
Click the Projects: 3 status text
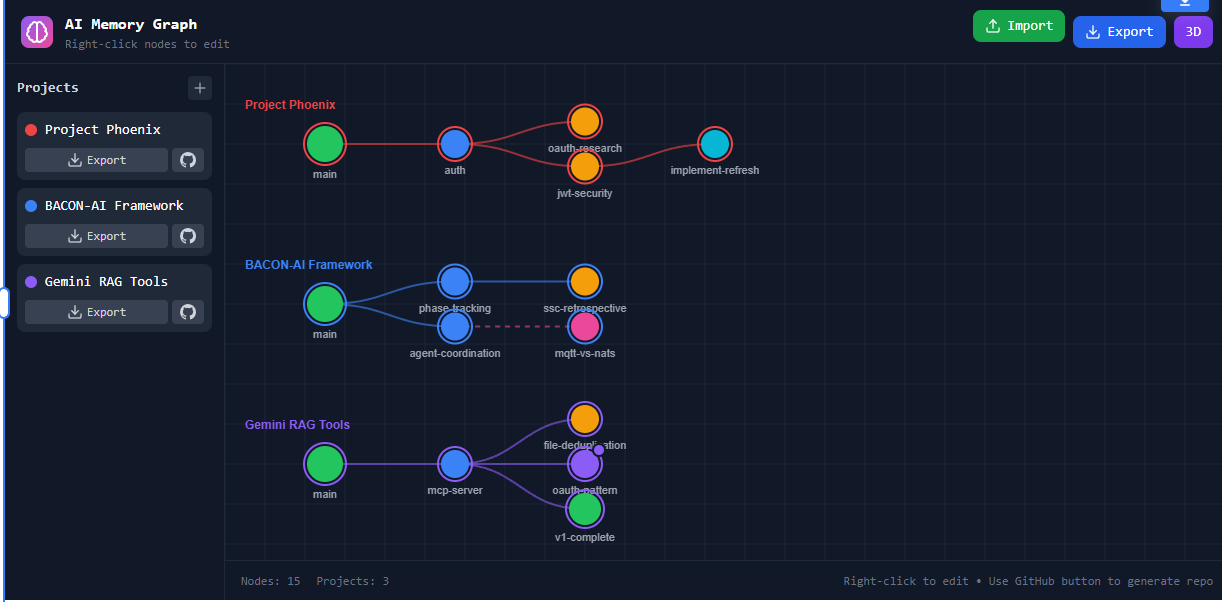click(x=353, y=581)
